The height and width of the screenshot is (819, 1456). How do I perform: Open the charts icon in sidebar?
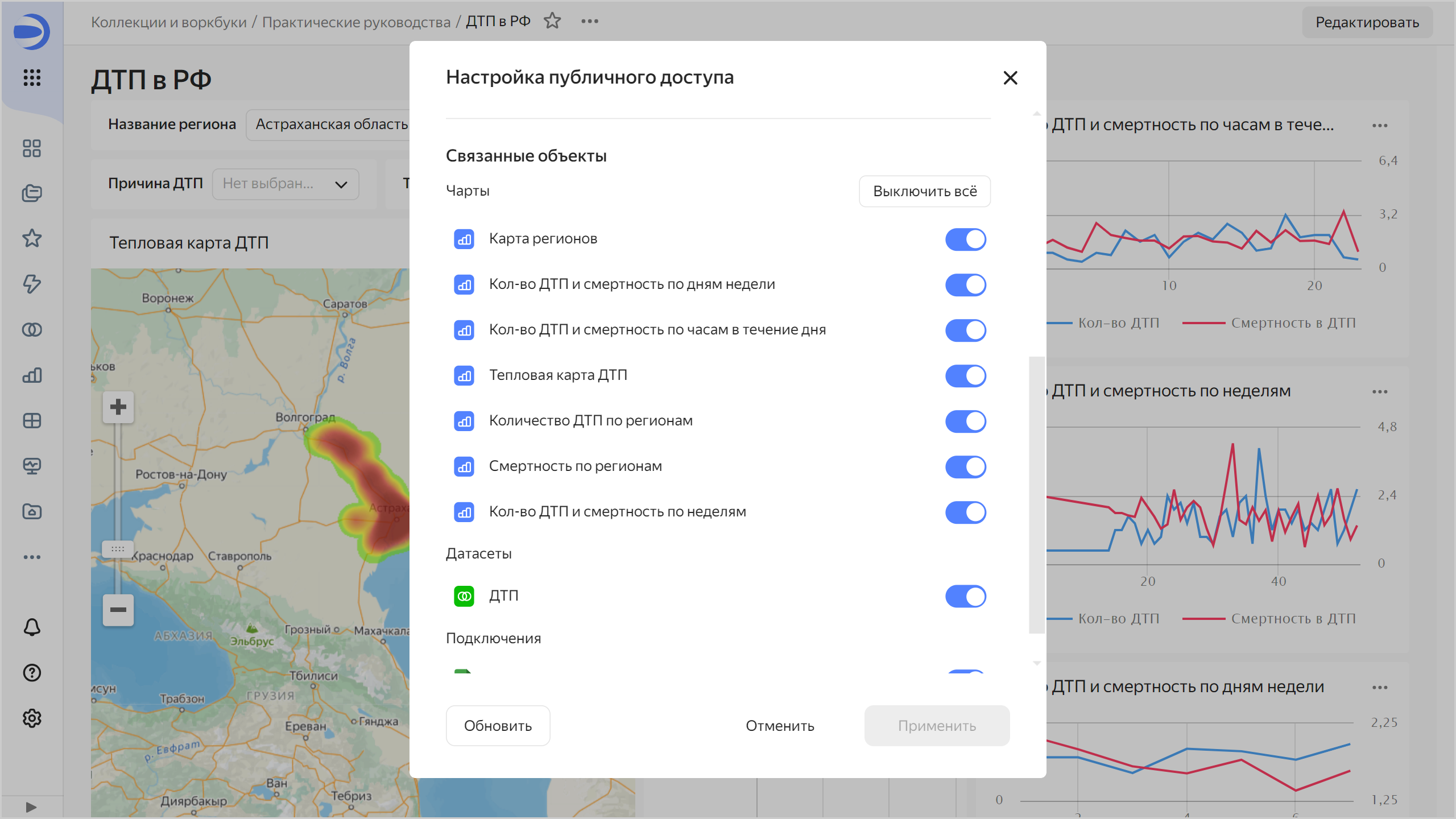coord(32,375)
